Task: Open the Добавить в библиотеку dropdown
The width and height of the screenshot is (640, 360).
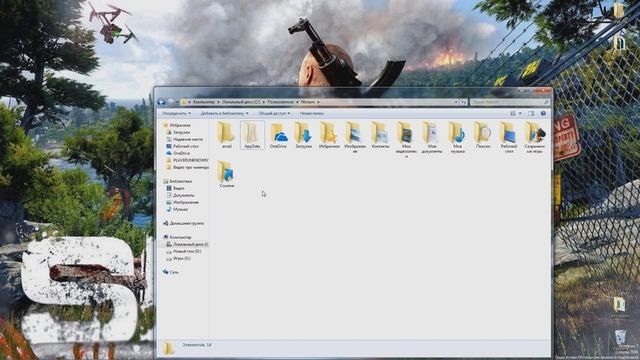Action: [x=224, y=113]
